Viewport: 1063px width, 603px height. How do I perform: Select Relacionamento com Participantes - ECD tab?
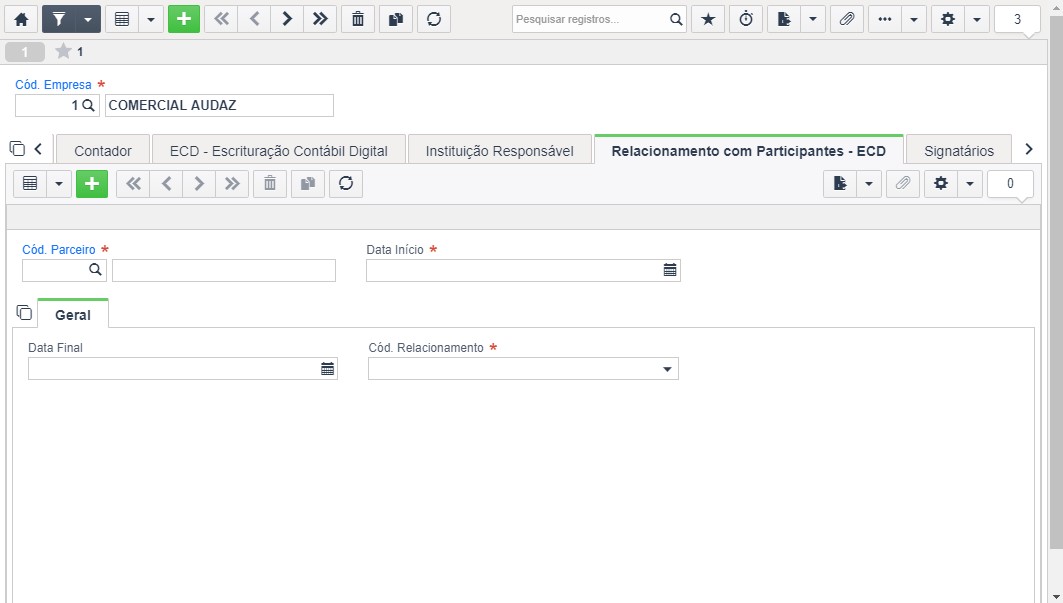pyautogui.click(x=748, y=151)
